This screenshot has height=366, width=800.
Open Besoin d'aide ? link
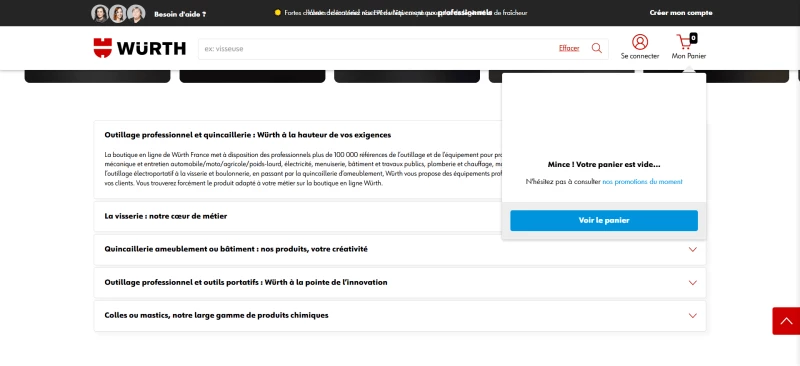tap(180, 14)
